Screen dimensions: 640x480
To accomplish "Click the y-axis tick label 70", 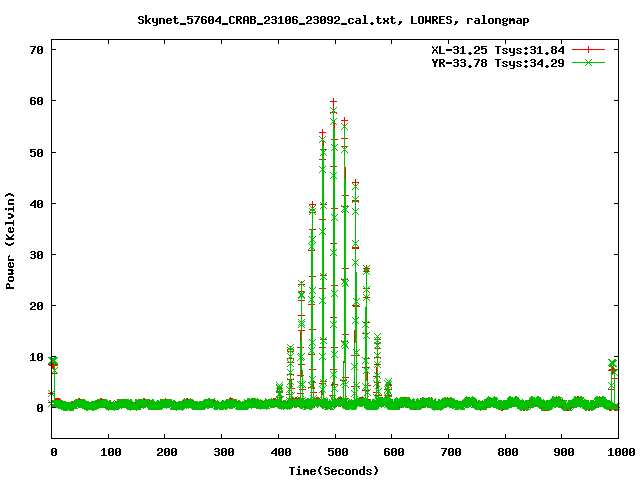I will pos(36,50).
